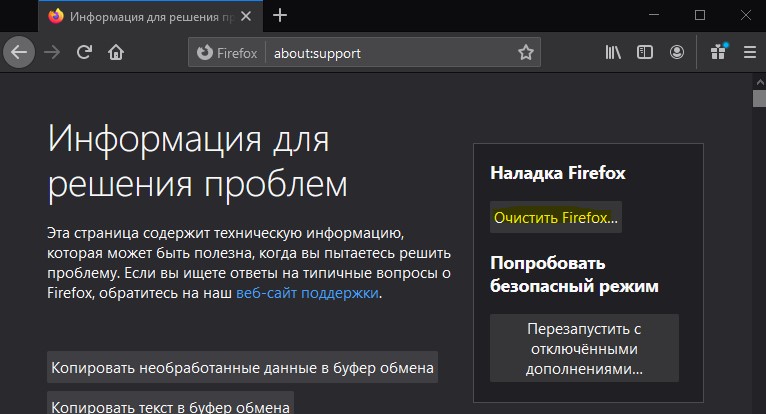Open the Firefox account icon
Image resolution: width=766 pixels, height=414 pixels.
(677, 52)
